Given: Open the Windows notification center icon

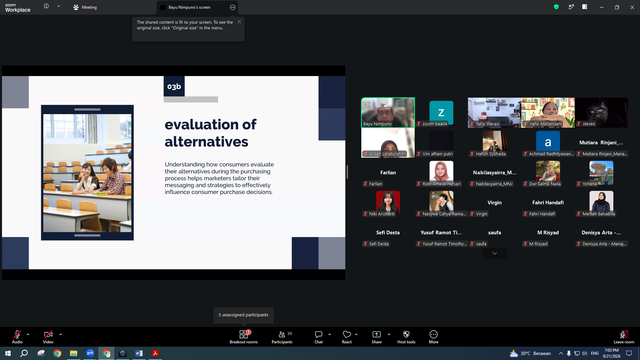Looking at the screenshot, I should 629,353.
